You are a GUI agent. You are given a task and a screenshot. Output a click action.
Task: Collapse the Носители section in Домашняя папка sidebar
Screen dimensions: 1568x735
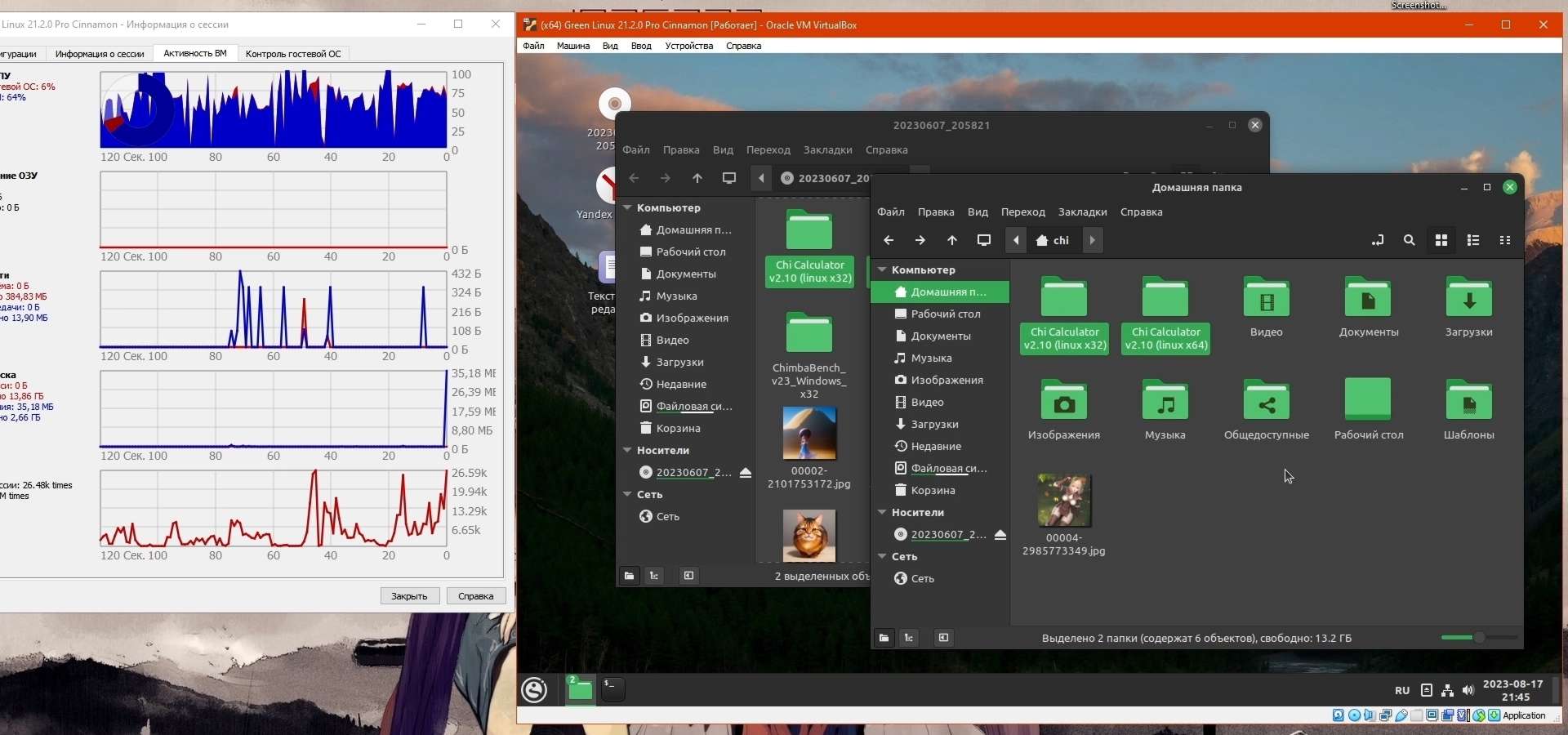pyautogui.click(x=882, y=512)
